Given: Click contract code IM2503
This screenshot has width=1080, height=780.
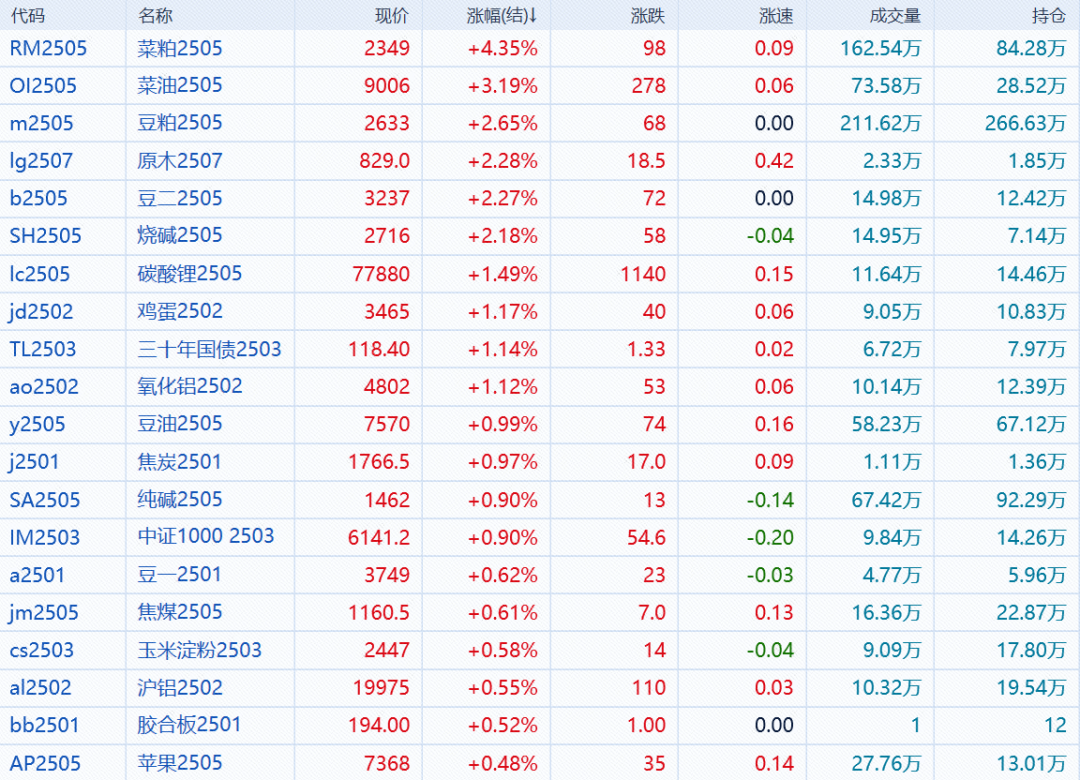Looking at the screenshot, I should 45,537.
